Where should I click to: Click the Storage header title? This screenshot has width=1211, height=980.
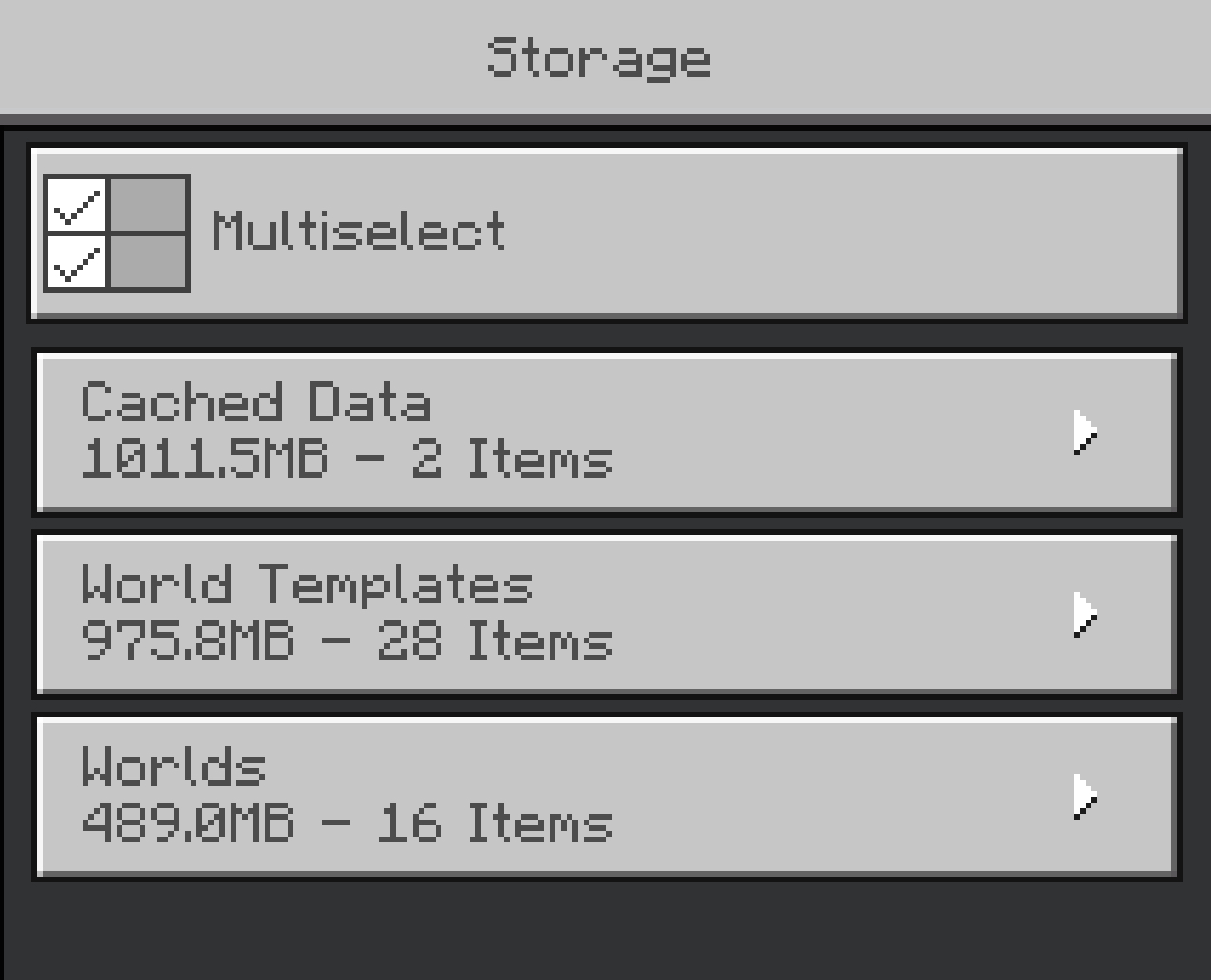click(598, 59)
